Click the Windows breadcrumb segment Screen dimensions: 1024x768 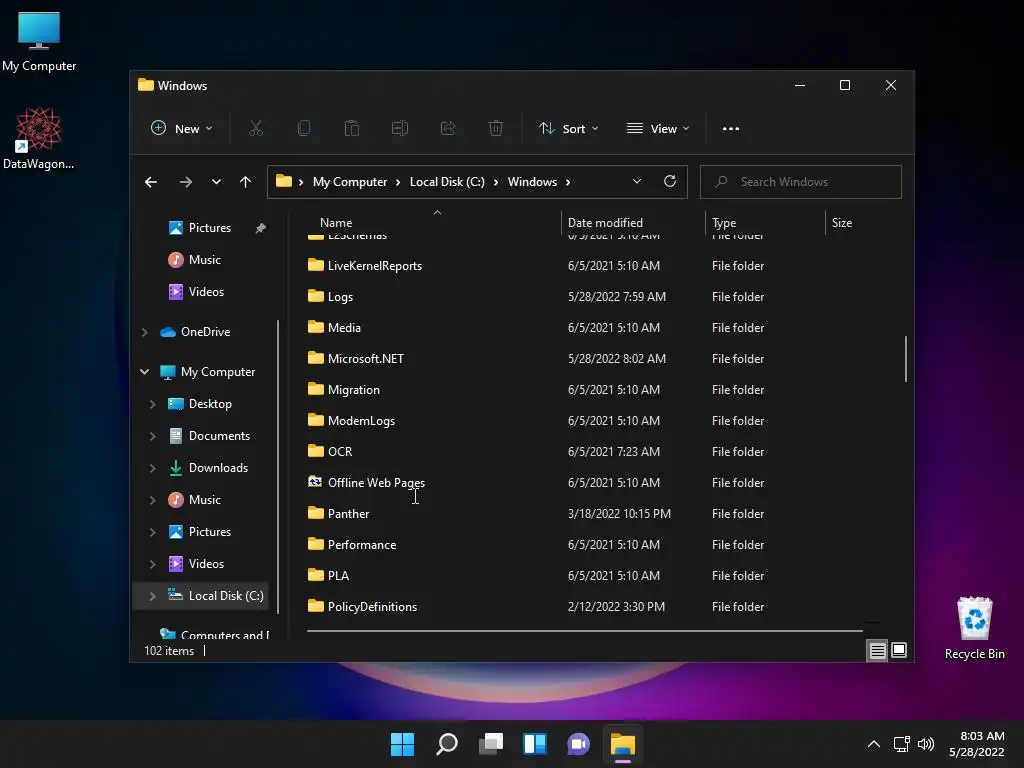(532, 182)
